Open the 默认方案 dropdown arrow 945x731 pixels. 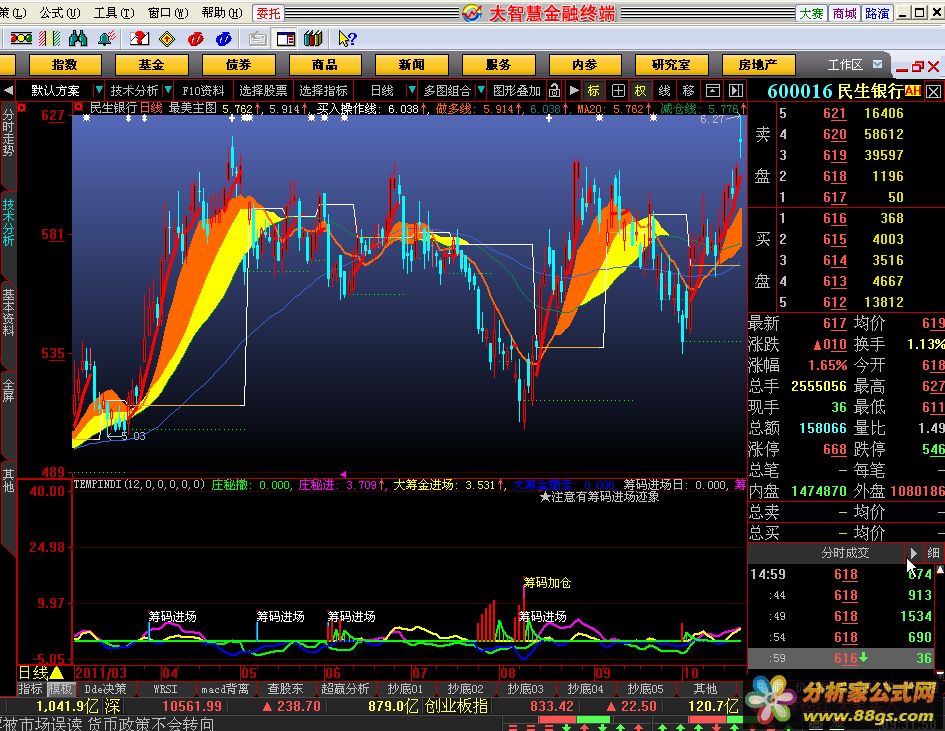click(x=99, y=90)
